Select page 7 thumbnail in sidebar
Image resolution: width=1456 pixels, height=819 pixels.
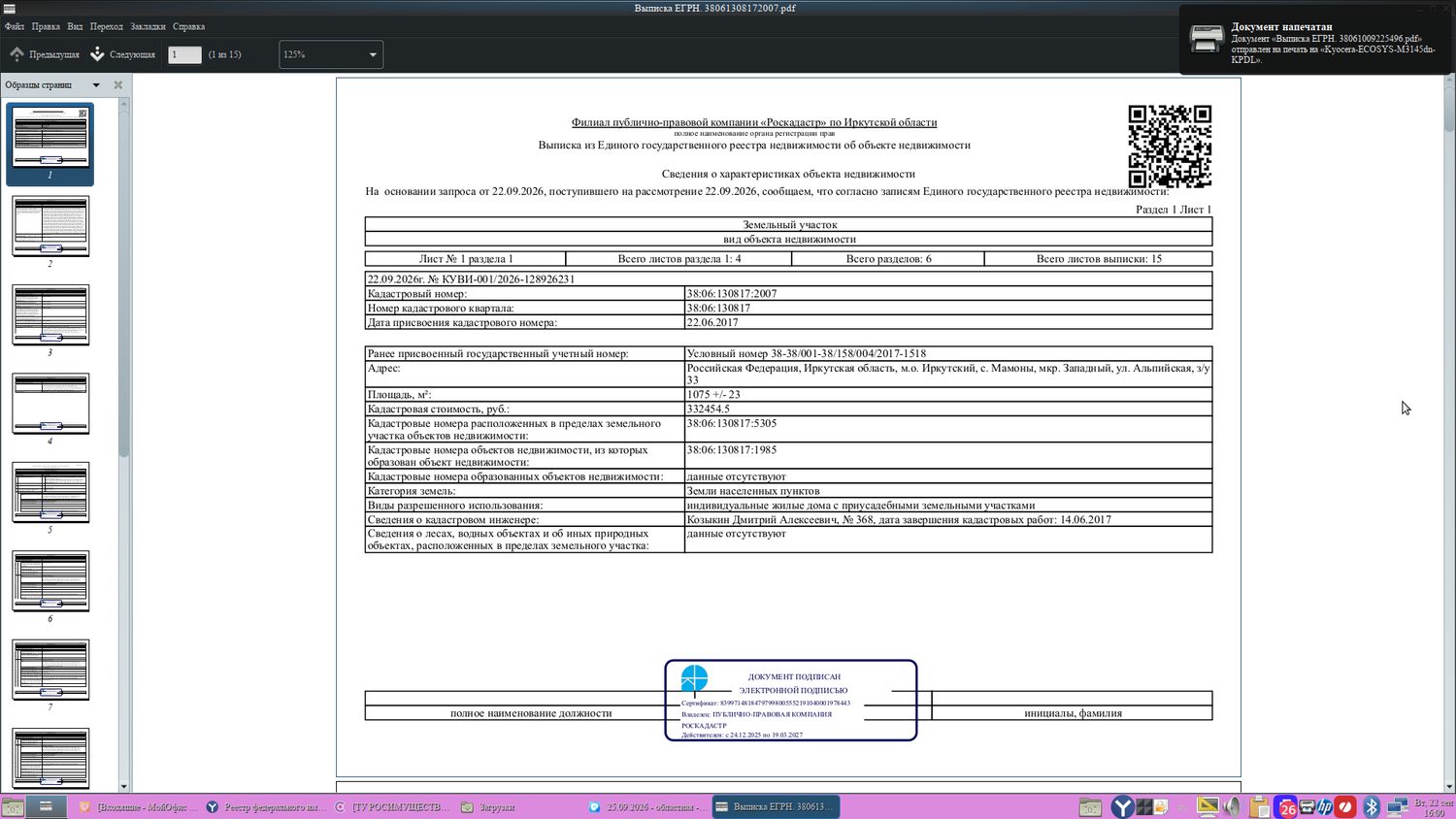(x=50, y=670)
